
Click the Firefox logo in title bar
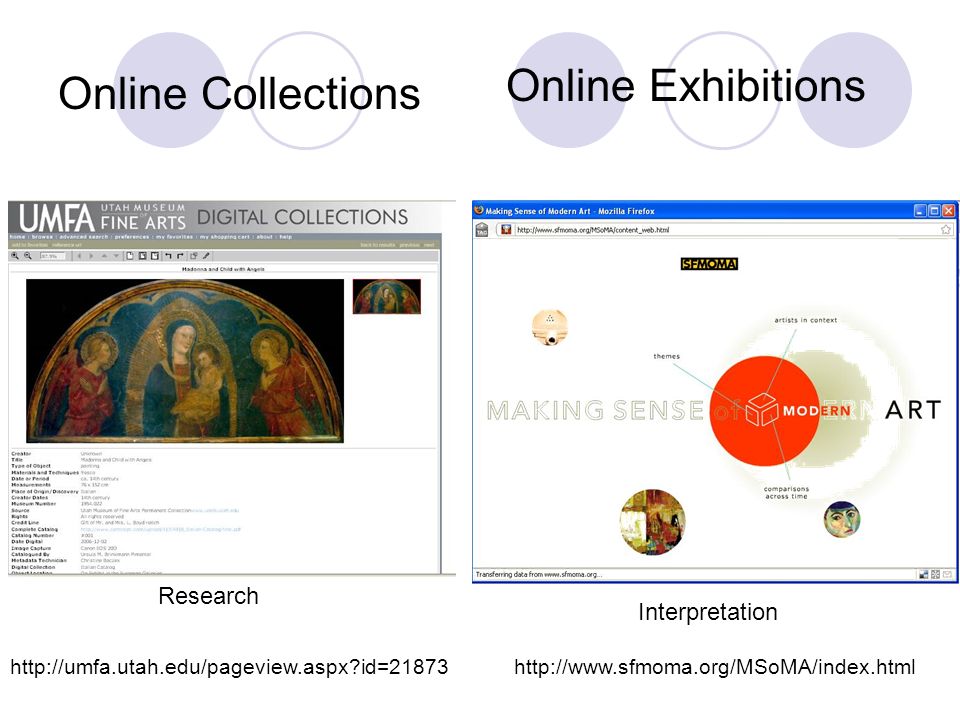479,210
